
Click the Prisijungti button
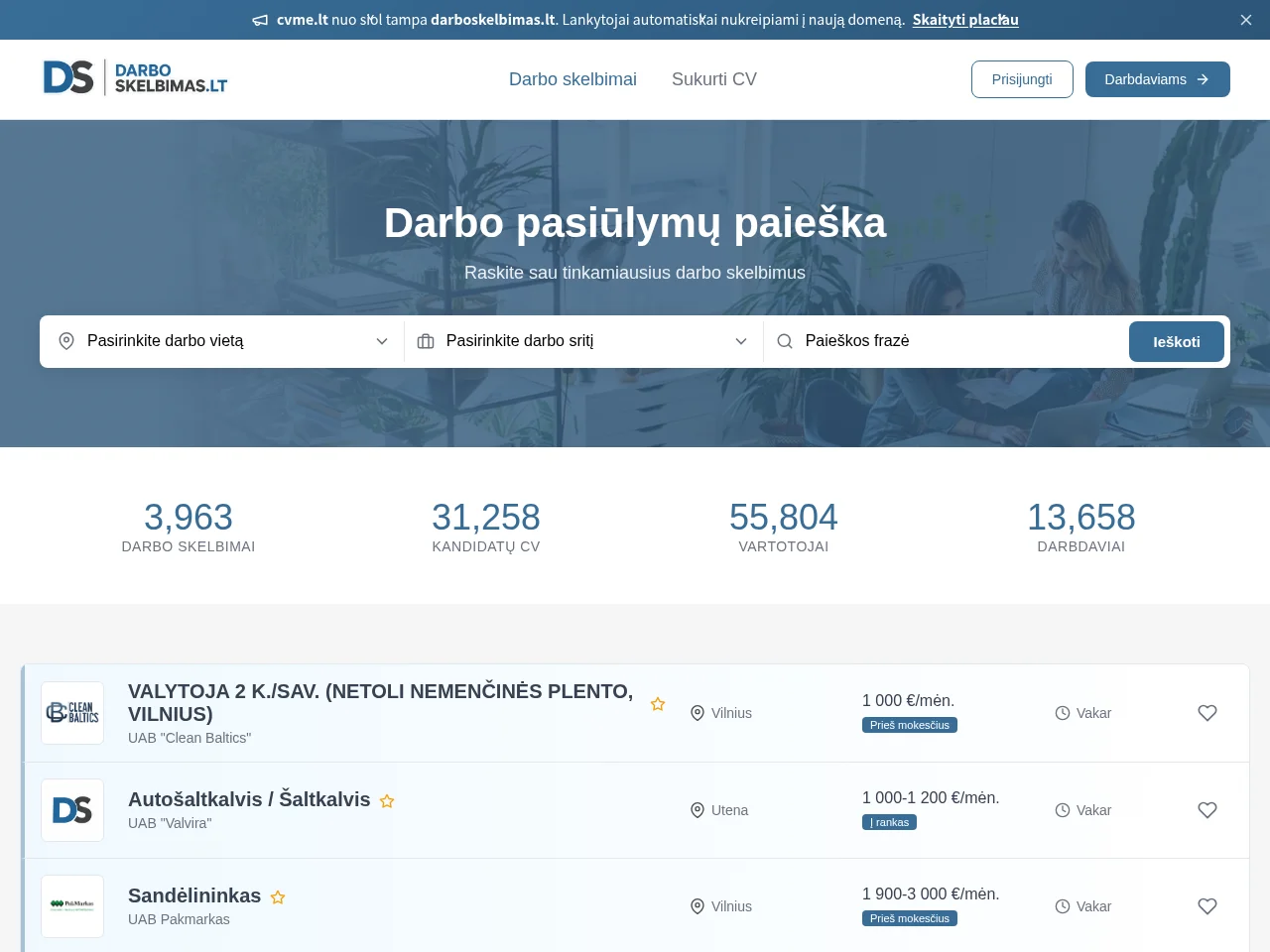pos(1022,79)
